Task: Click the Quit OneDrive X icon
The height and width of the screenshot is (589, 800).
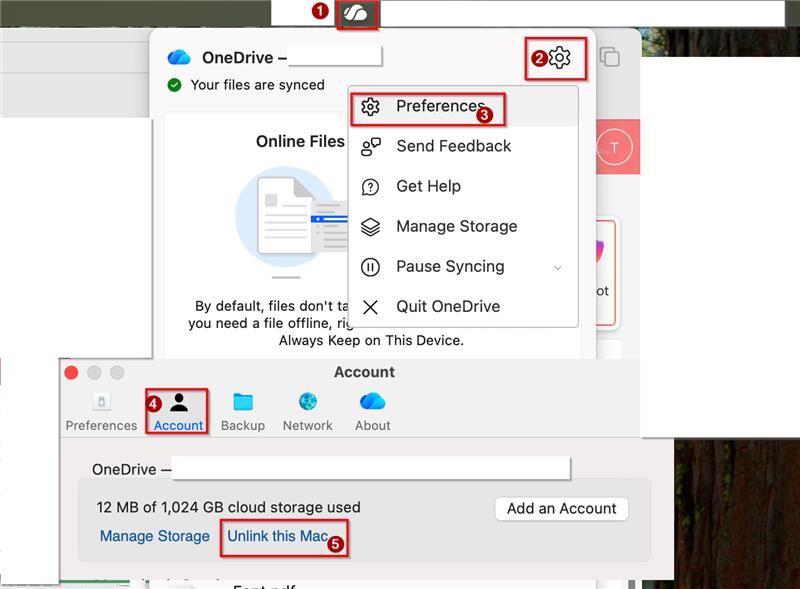Action: click(370, 307)
